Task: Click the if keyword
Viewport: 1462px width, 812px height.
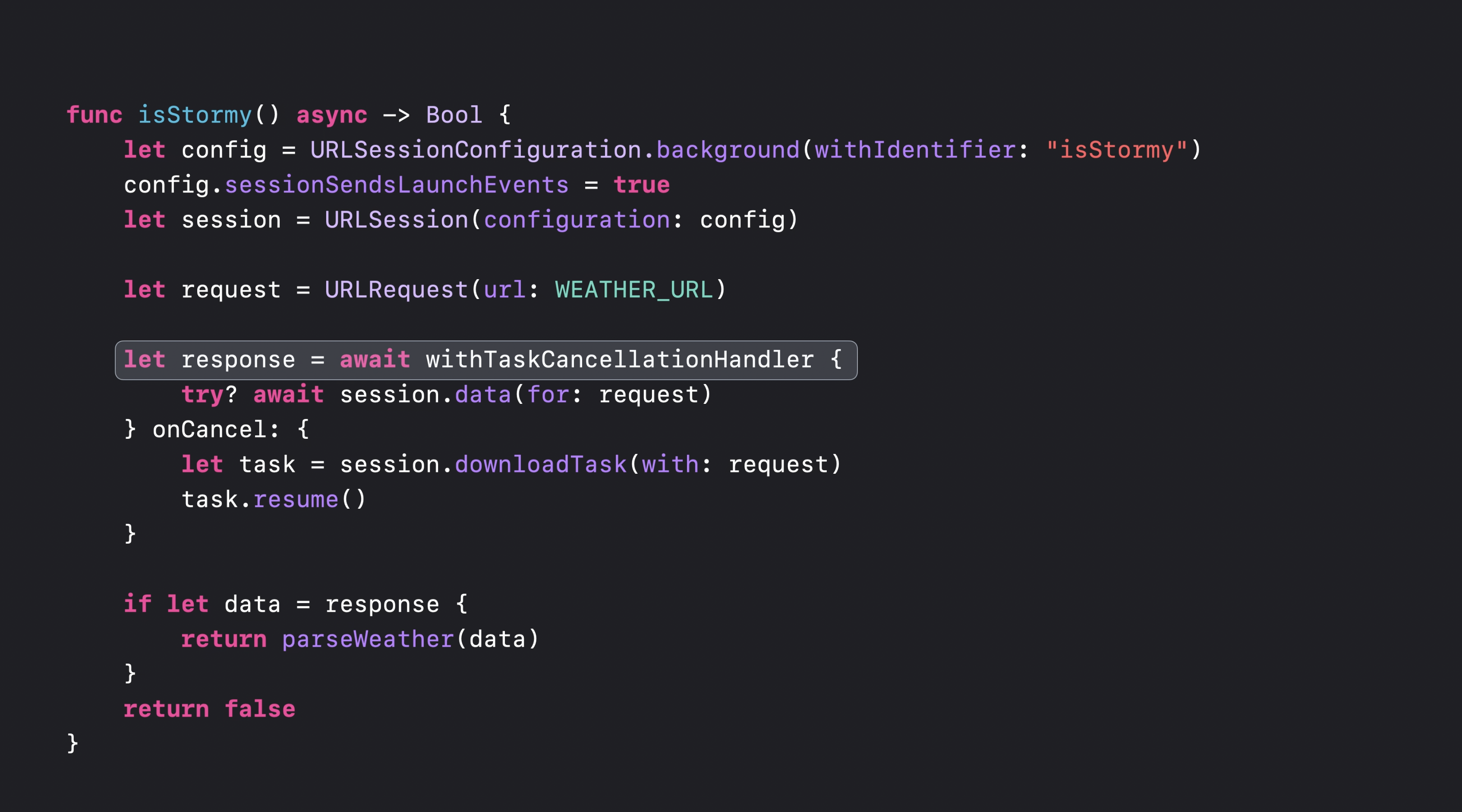Action: tap(138, 604)
